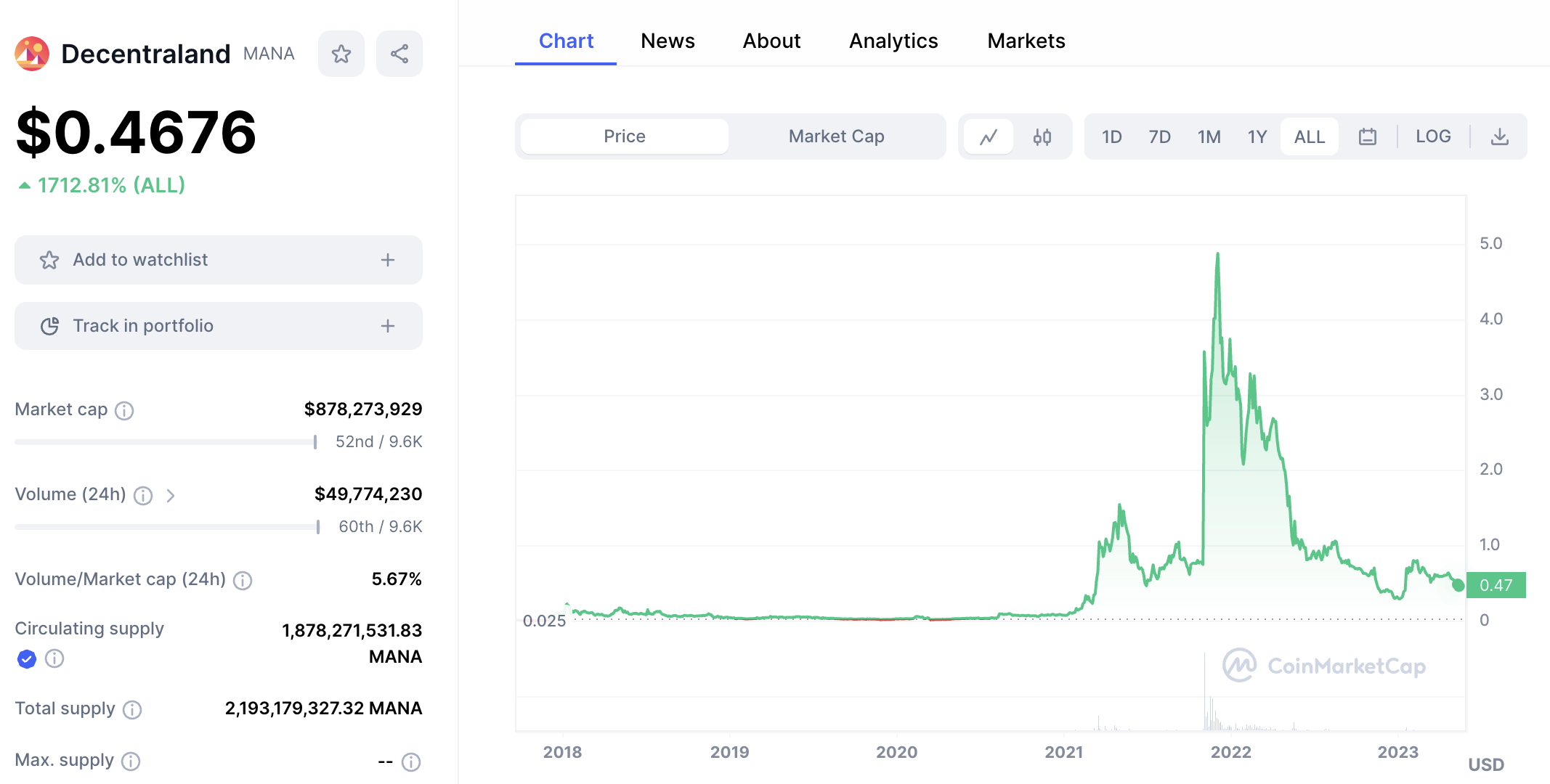Click the 60th / 9.6K rank text
1550x784 pixels.
pyautogui.click(x=381, y=527)
